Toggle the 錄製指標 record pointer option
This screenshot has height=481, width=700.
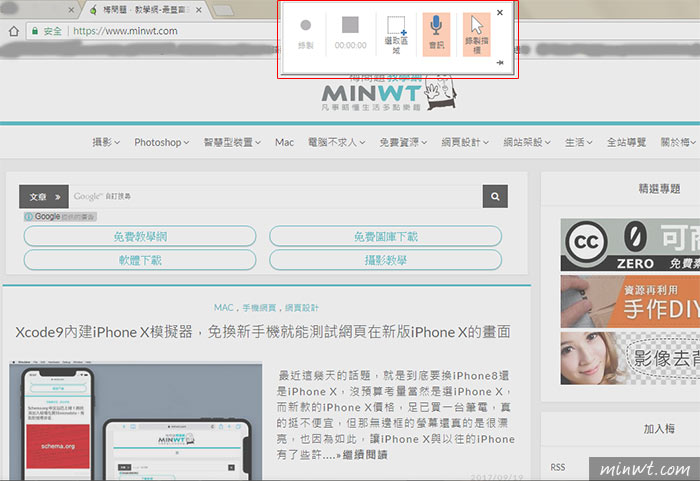[476, 34]
